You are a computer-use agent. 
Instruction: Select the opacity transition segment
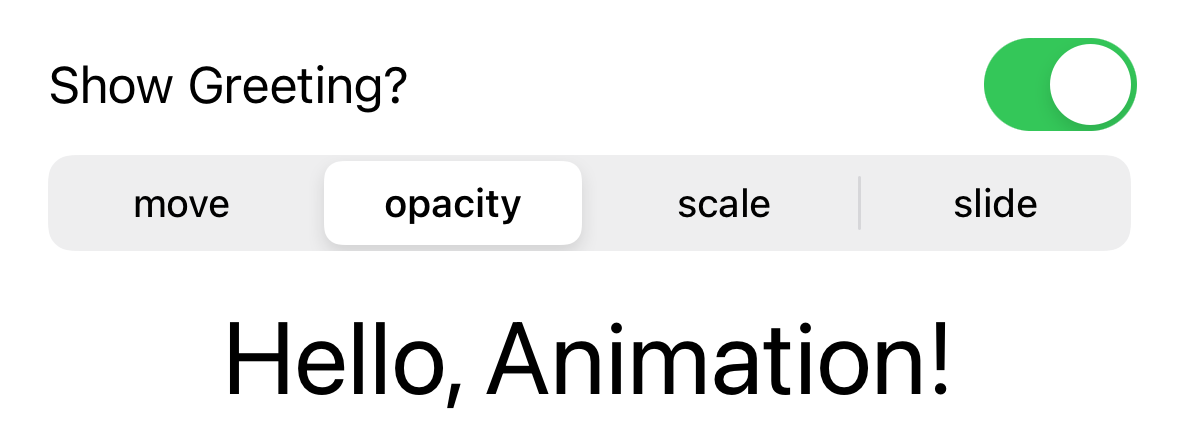[x=453, y=204]
